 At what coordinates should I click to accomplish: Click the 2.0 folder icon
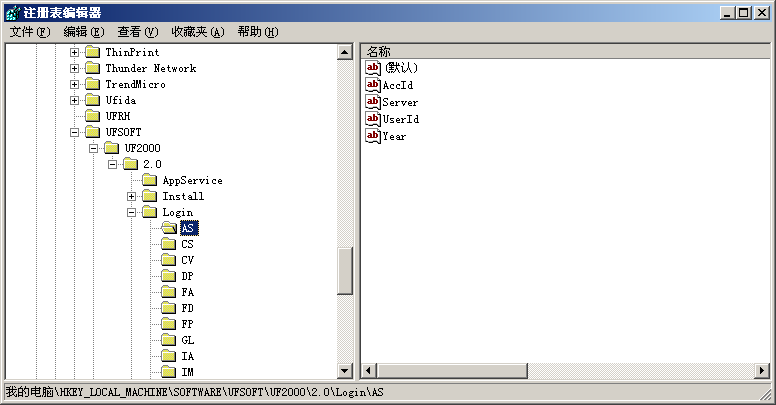tap(131, 164)
